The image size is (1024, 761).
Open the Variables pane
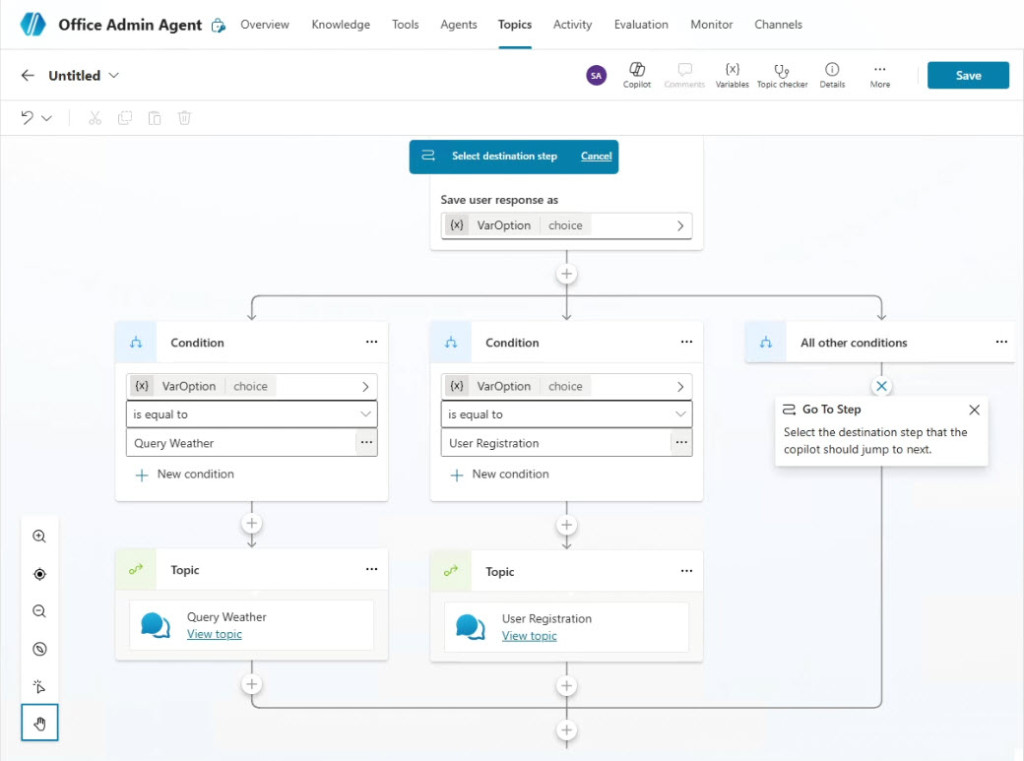(732, 75)
